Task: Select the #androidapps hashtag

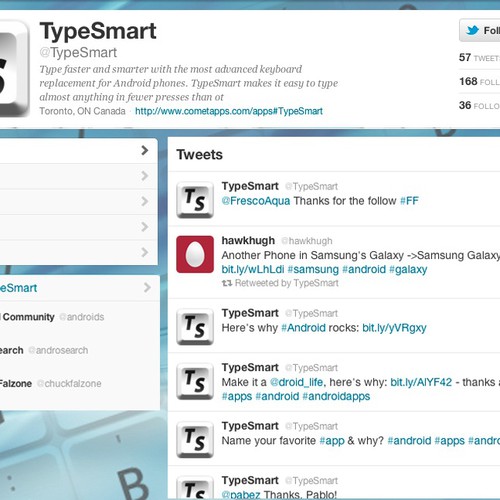Action: [336, 396]
